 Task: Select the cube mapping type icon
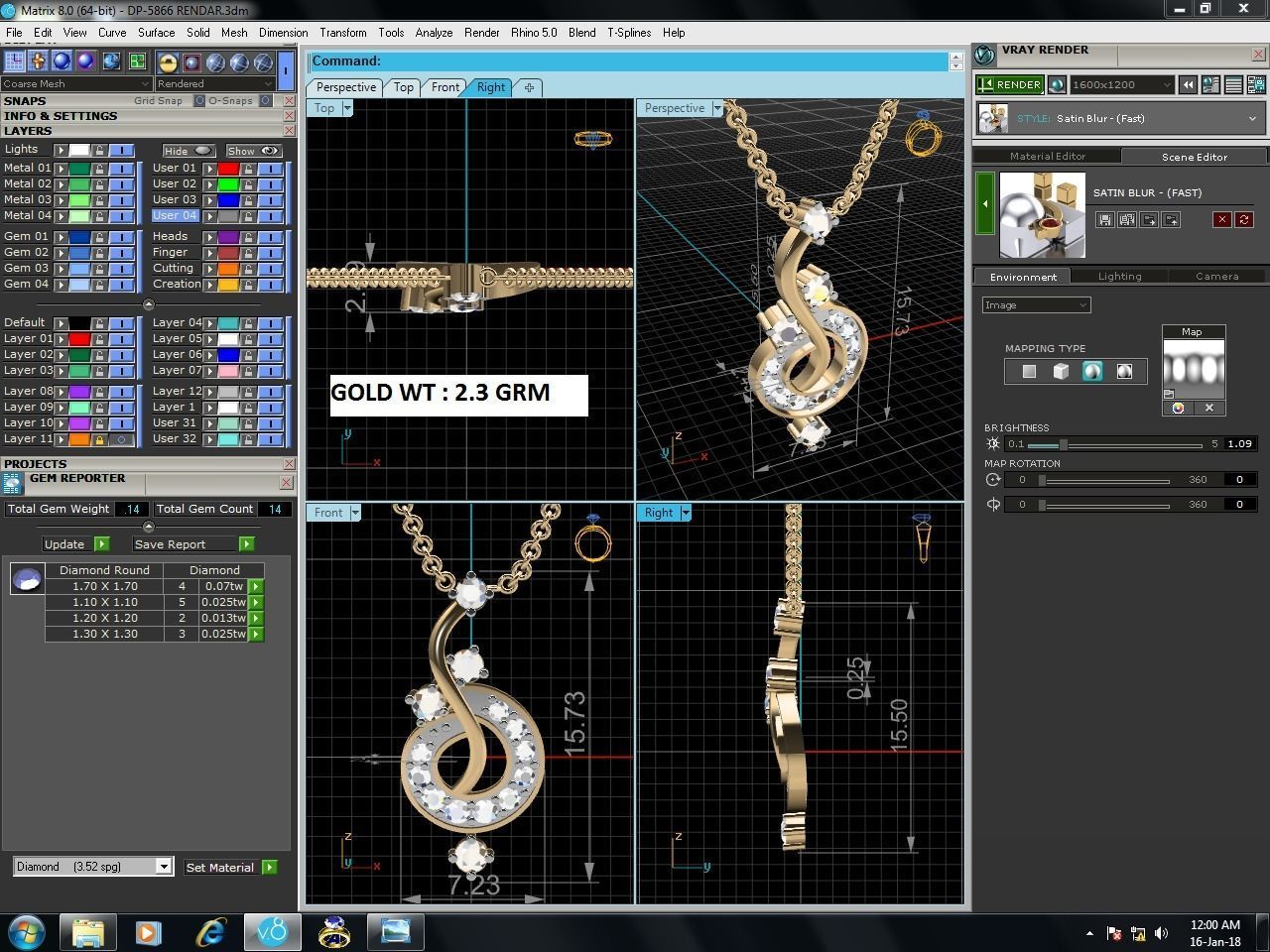[1061, 371]
